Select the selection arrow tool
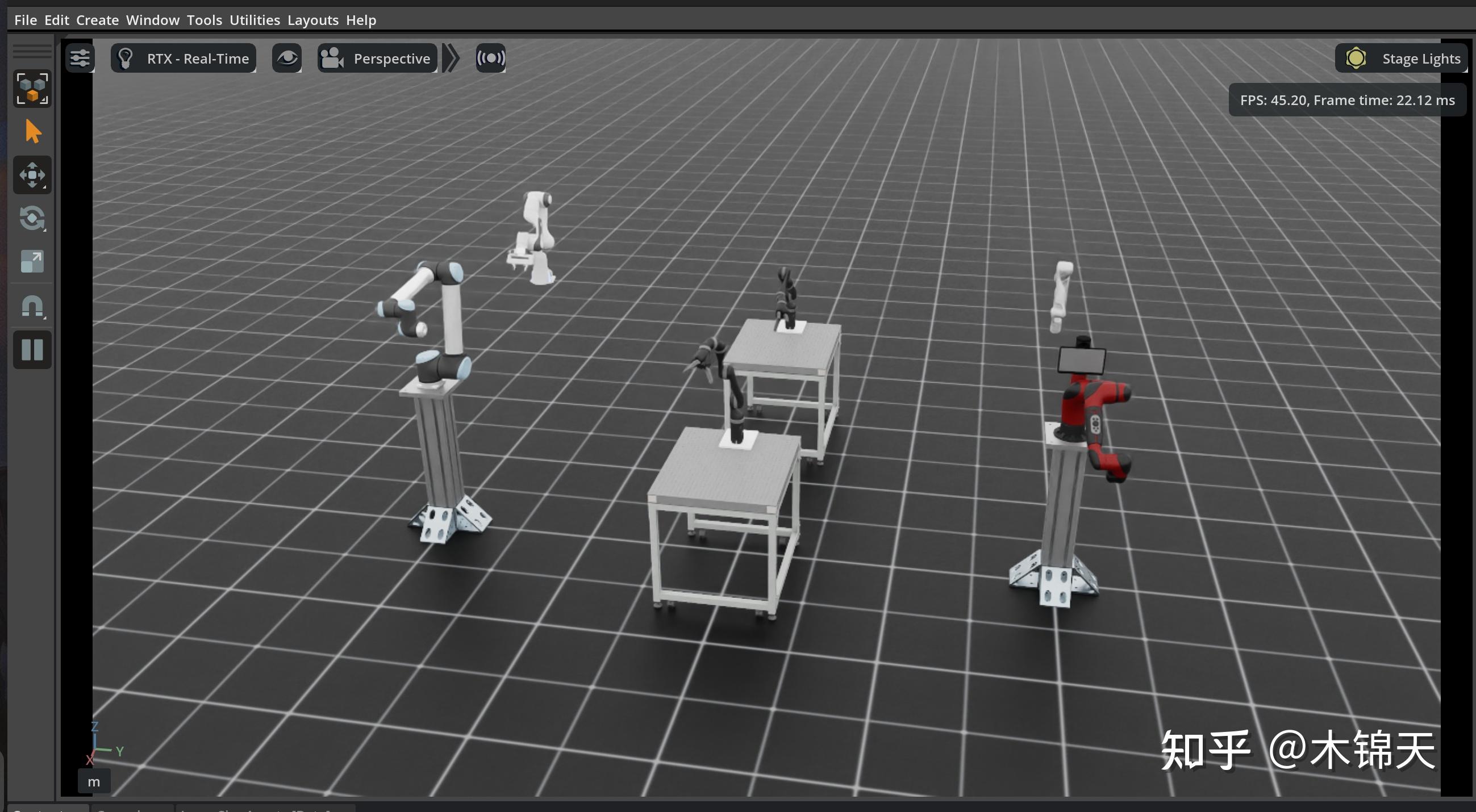Viewport: 1476px width, 812px height. coord(32,131)
